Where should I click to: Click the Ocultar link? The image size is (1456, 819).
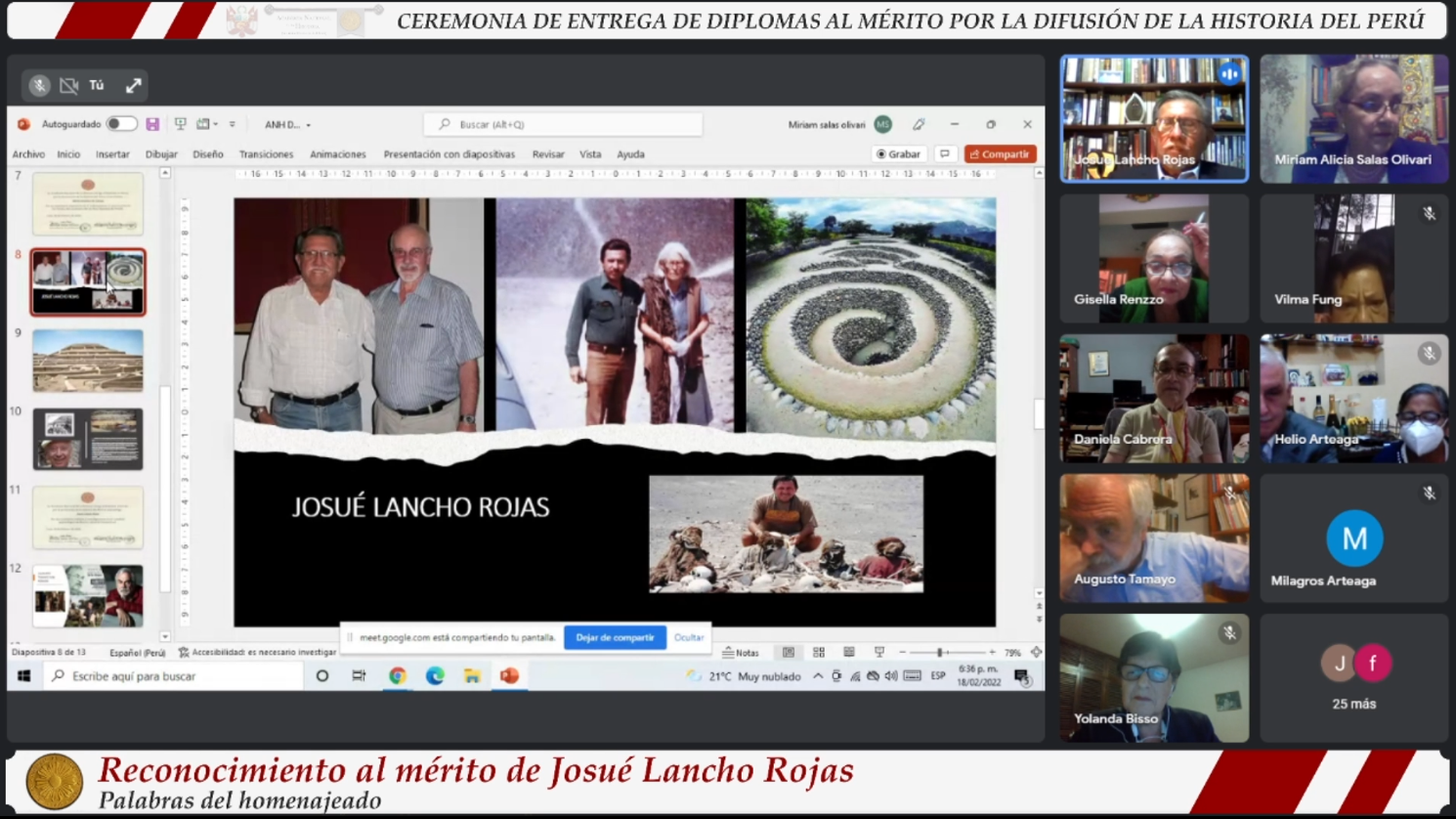tap(689, 638)
